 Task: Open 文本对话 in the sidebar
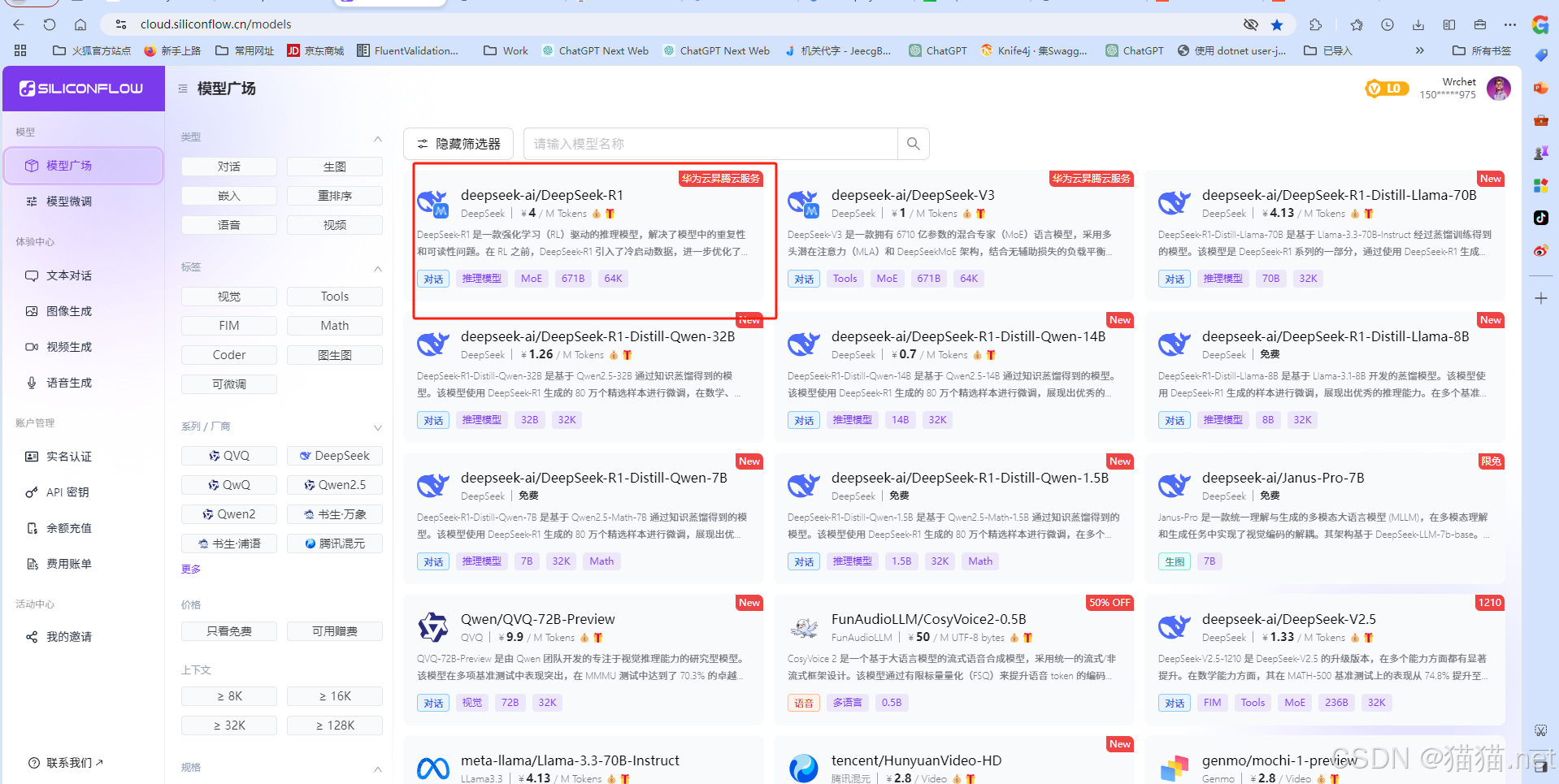(x=83, y=275)
